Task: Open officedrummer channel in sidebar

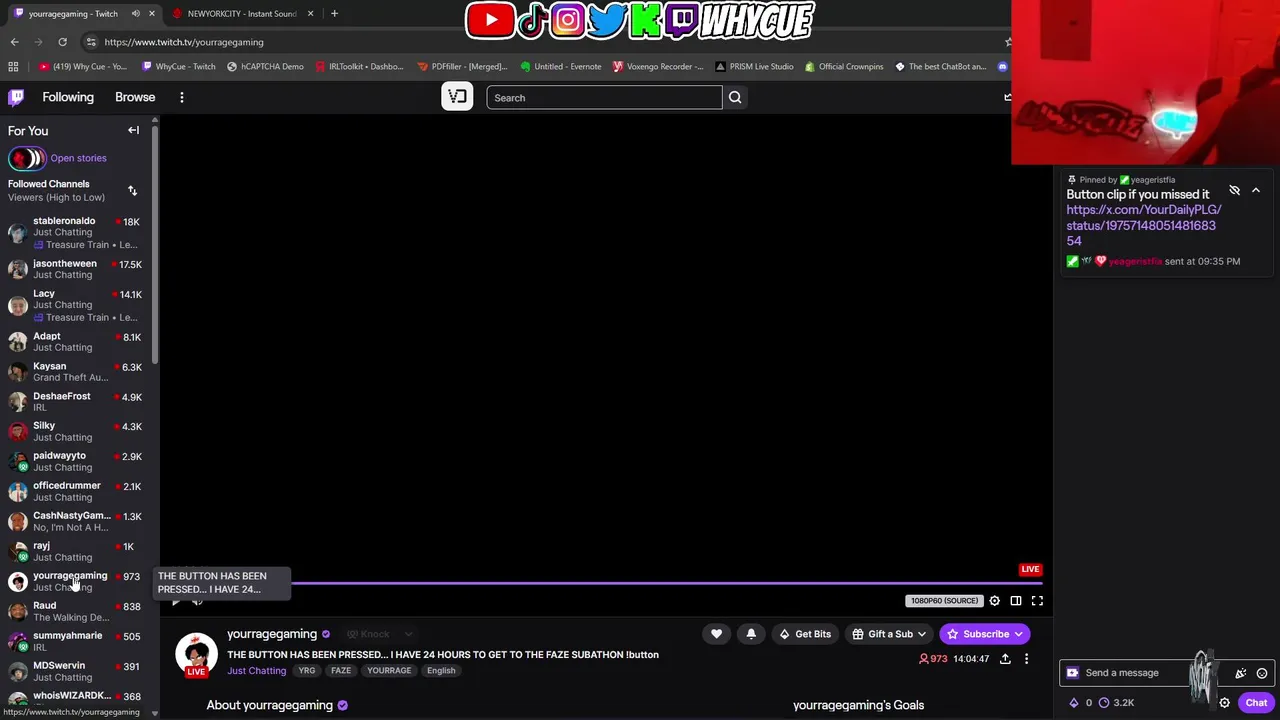Action: click(75, 491)
